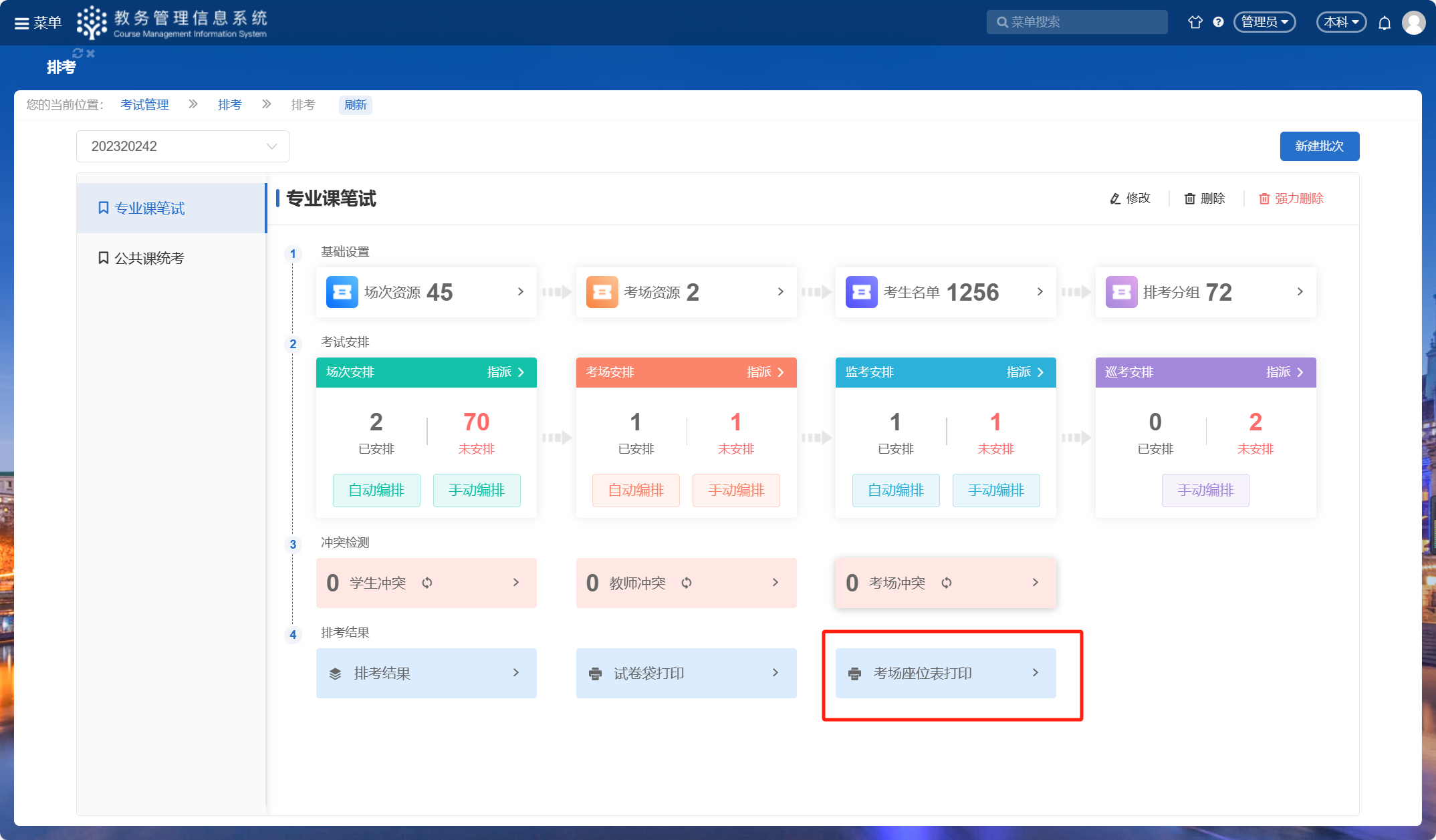This screenshot has height=840, width=1436.
Task: Open the theme shirt icon
Action: 1195,22
